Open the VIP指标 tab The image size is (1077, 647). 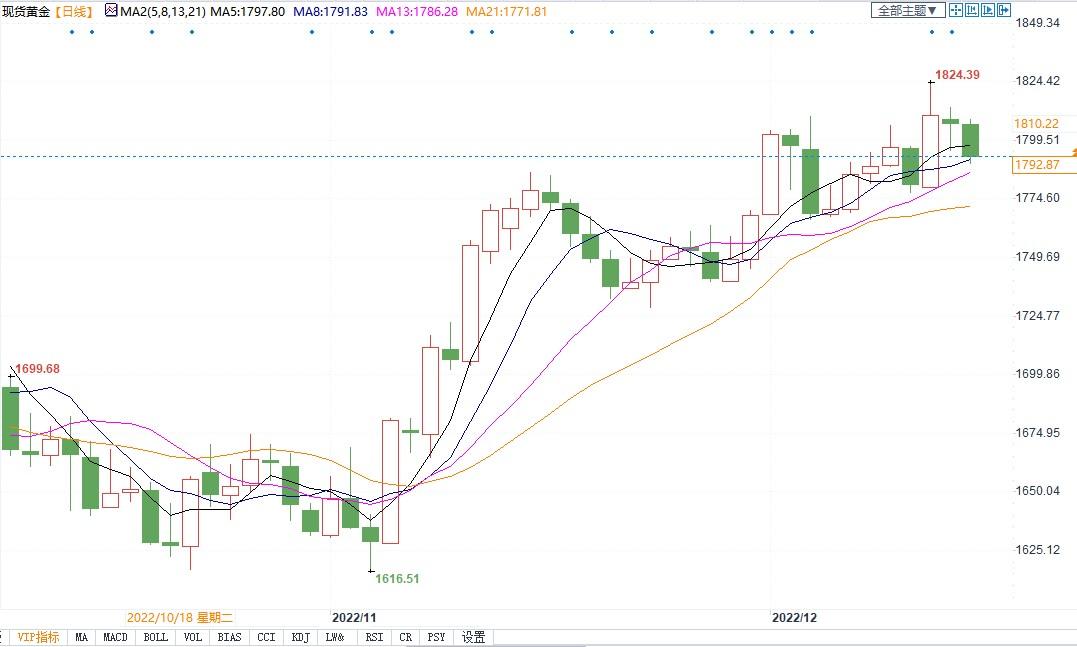[38, 637]
